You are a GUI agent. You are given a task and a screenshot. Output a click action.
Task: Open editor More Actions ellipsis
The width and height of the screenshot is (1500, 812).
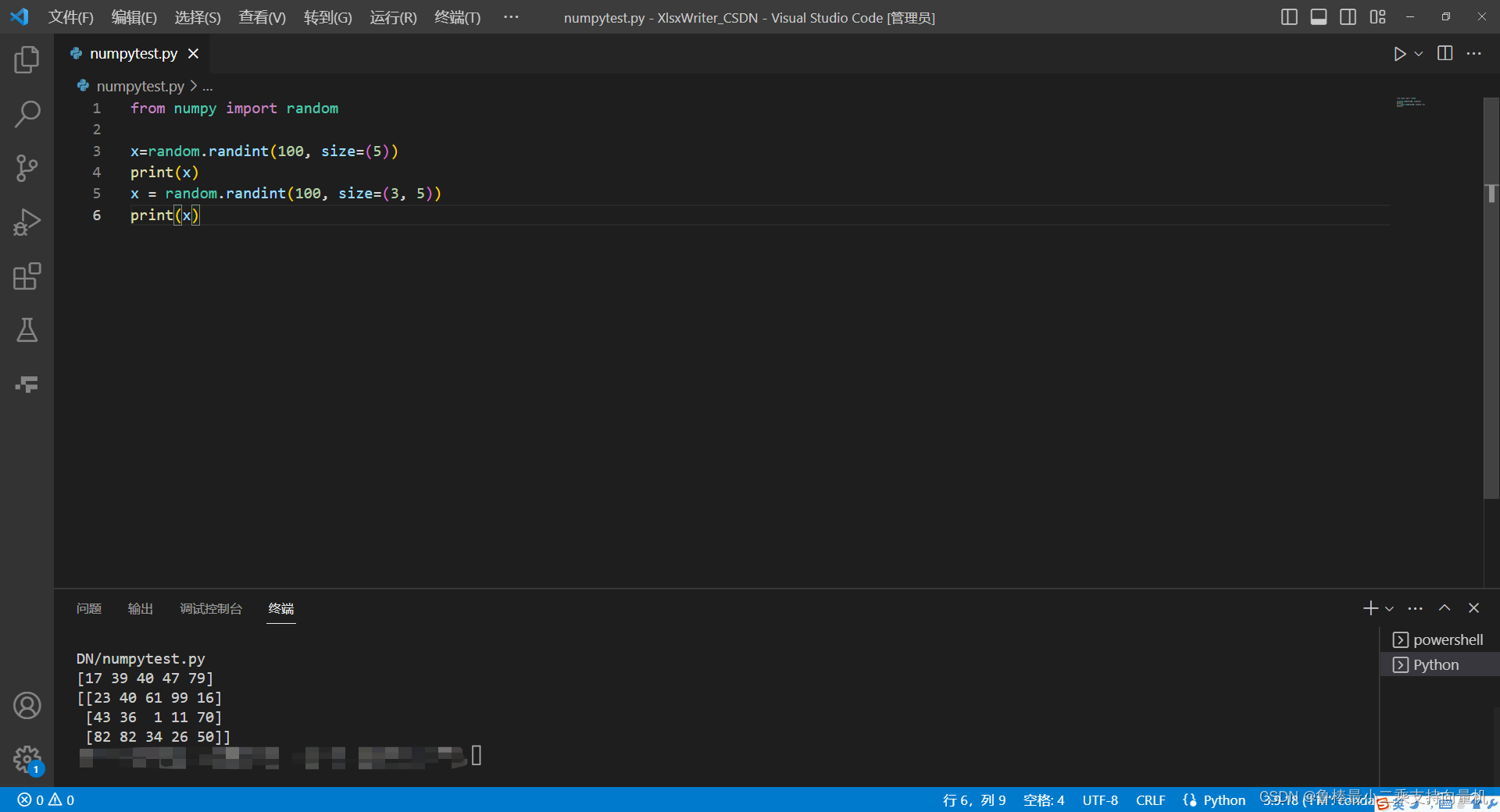pos(1474,53)
